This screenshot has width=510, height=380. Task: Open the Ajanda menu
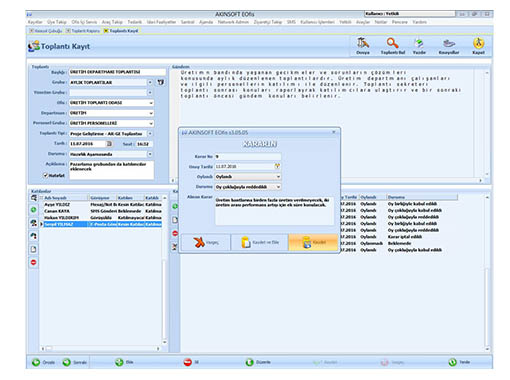[206, 22]
